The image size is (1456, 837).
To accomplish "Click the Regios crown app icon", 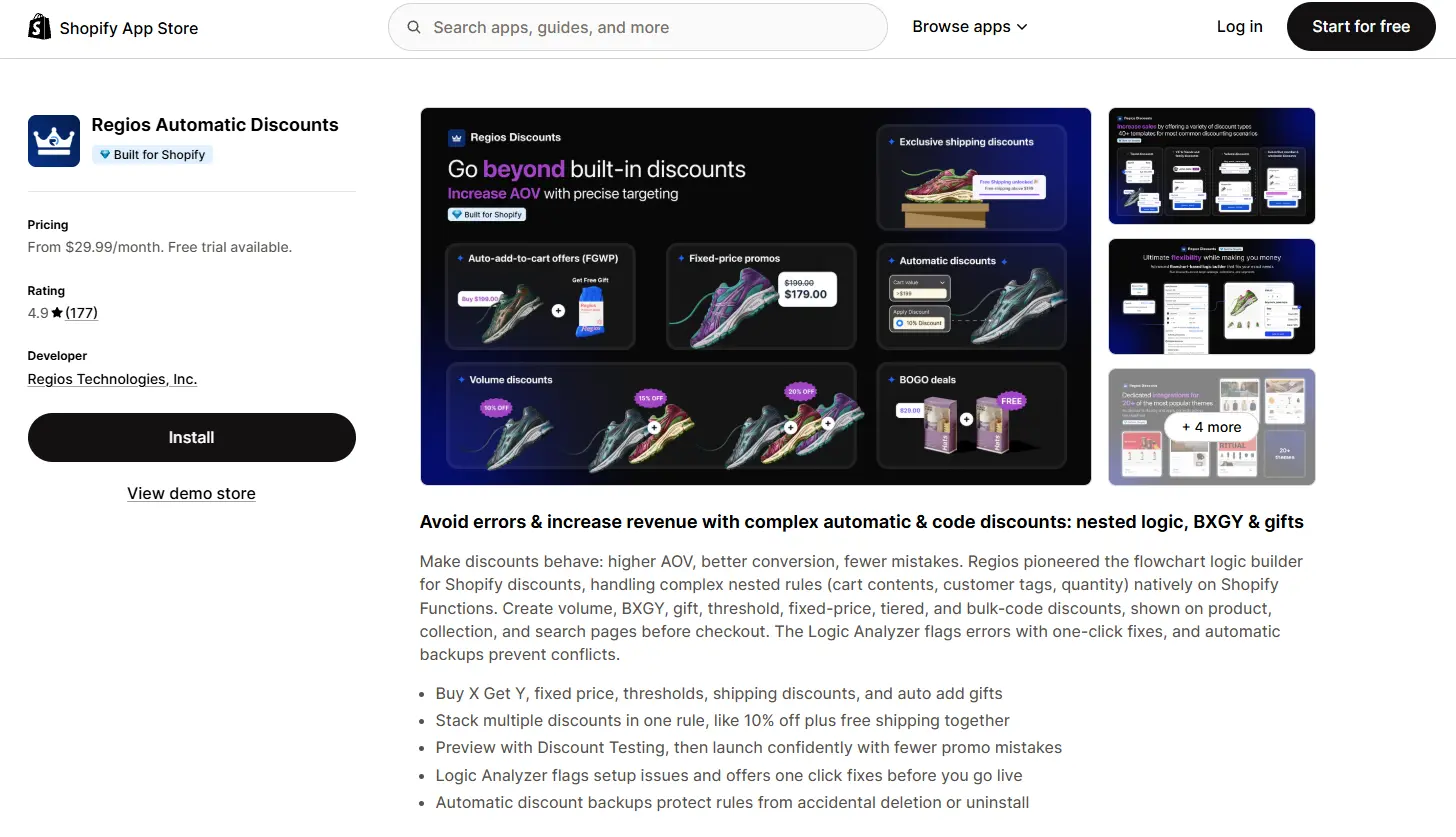I will [x=54, y=141].
